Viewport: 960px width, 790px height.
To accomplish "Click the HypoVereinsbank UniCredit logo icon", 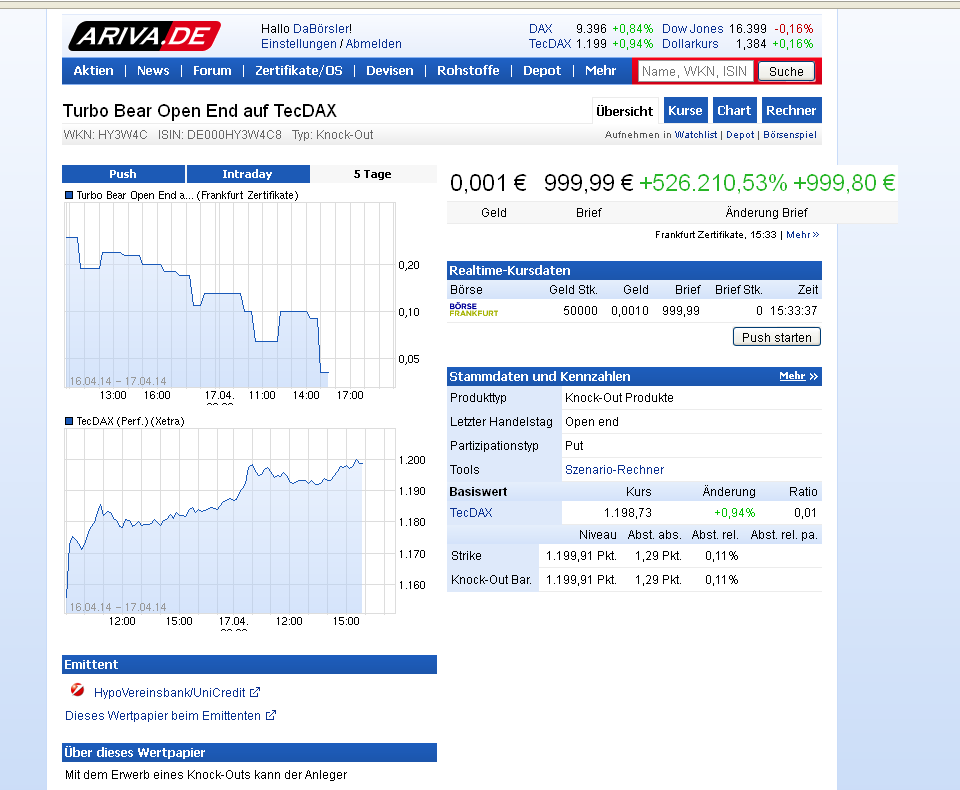I will pos(77,690).
